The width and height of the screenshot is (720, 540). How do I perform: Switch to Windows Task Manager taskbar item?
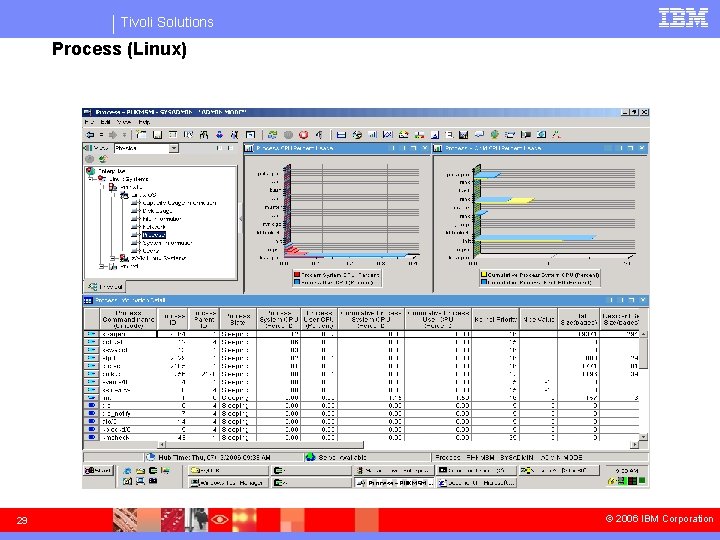(x=228, y=483)
